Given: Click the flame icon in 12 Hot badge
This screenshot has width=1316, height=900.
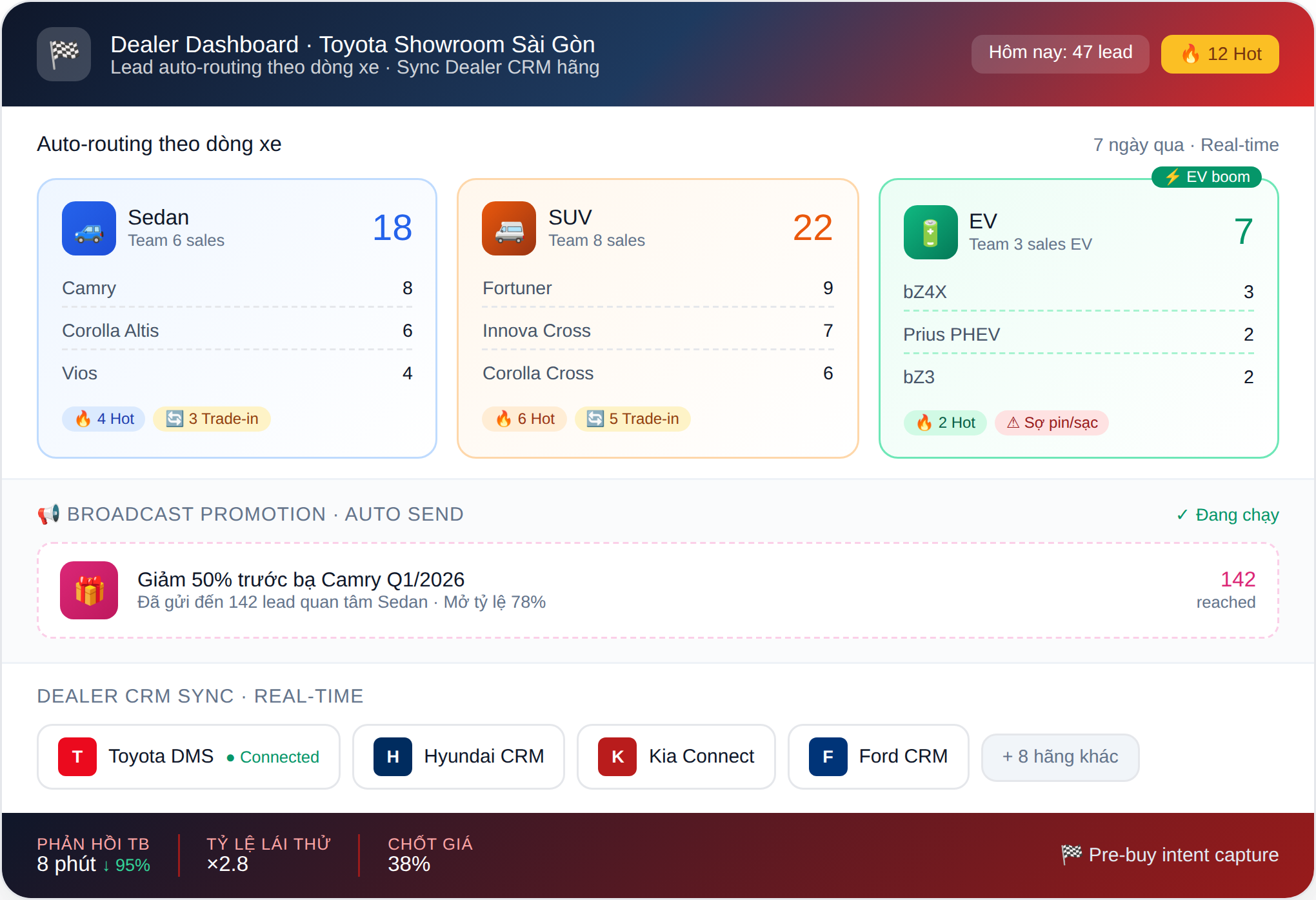Looking at the screenshot, I should click(x=1190, y=54).
